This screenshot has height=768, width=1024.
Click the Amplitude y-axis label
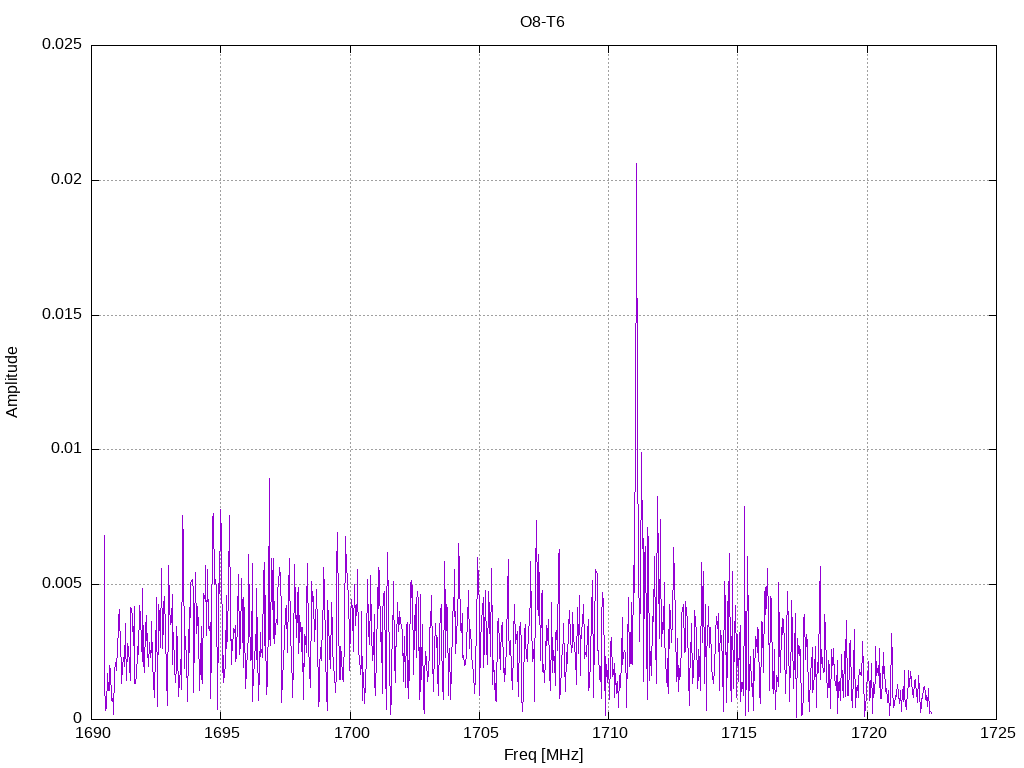[12, 381]
